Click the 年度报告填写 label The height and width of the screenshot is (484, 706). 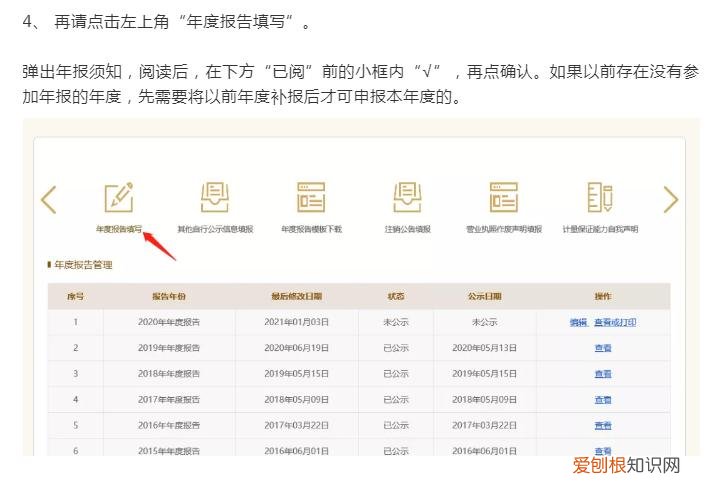pos(119,229)
